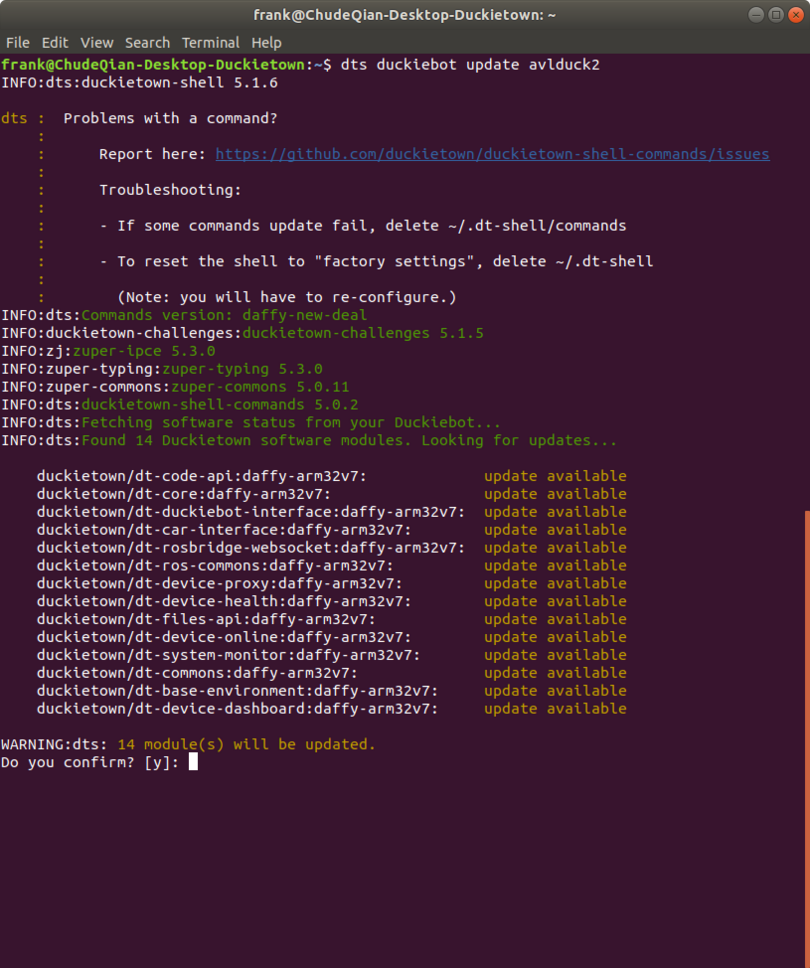The image size is (810, 968).
Task: Click the window title 'frank@ChudeQian-Desktop-Duckietown: ~'
Action: pos(404,15)
